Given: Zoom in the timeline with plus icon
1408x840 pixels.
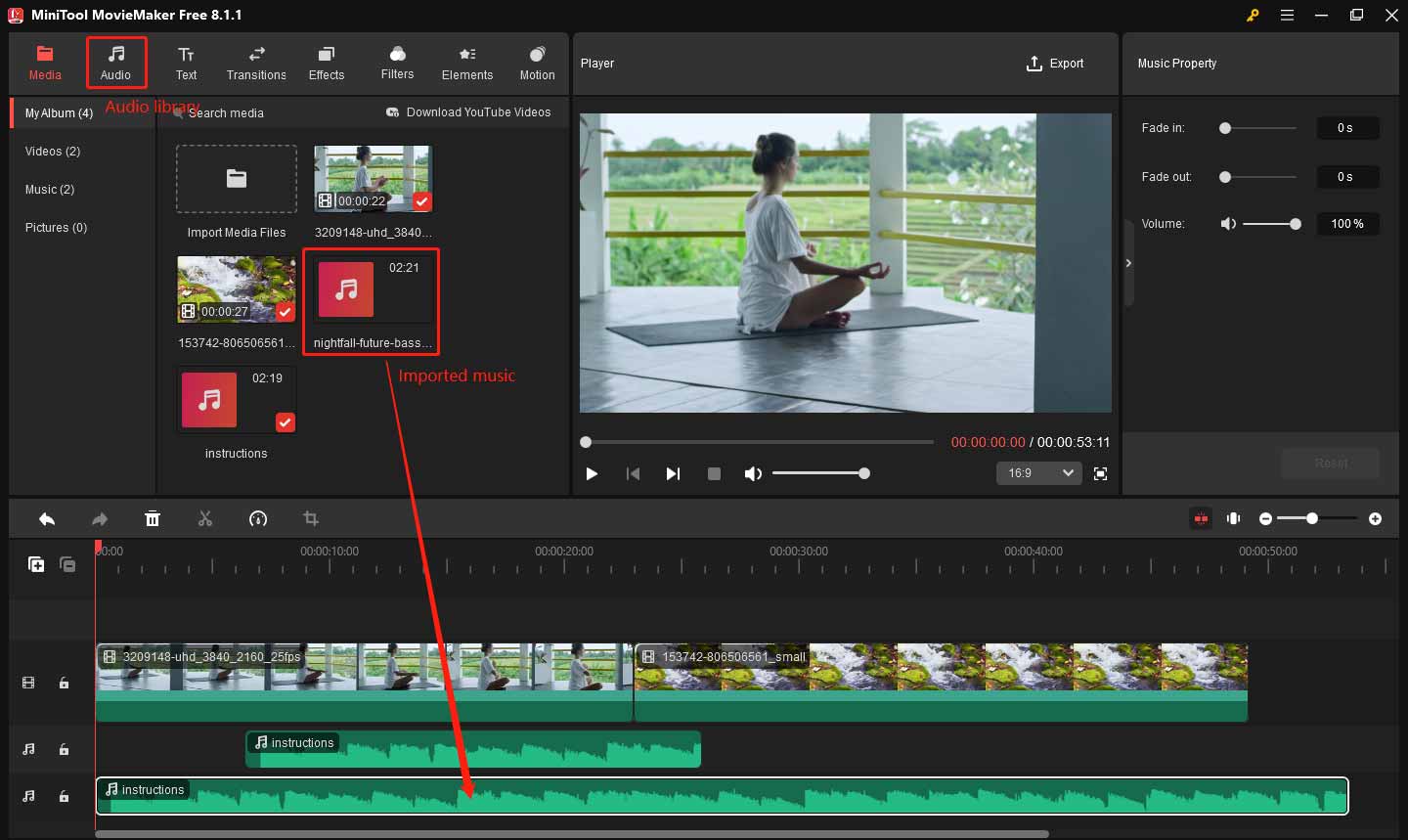Looking at the screenshot, I should (x=1375, y=518).
